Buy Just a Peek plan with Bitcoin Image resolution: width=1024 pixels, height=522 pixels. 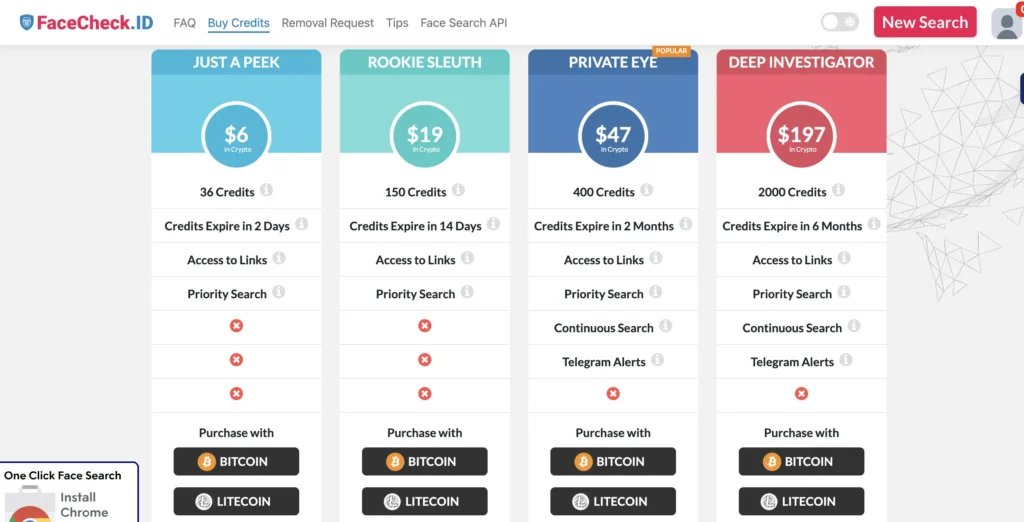pos(236,461)
